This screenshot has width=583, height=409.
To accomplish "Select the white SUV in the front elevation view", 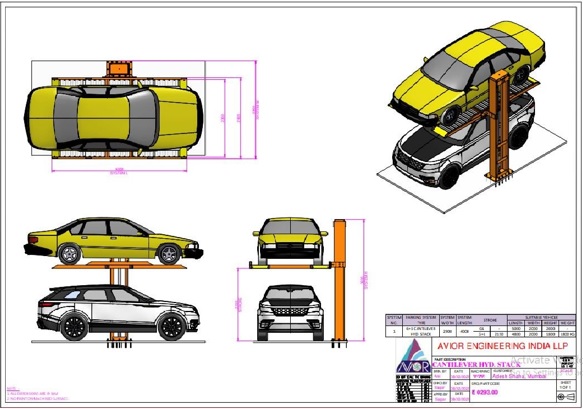I will [290, 312].
